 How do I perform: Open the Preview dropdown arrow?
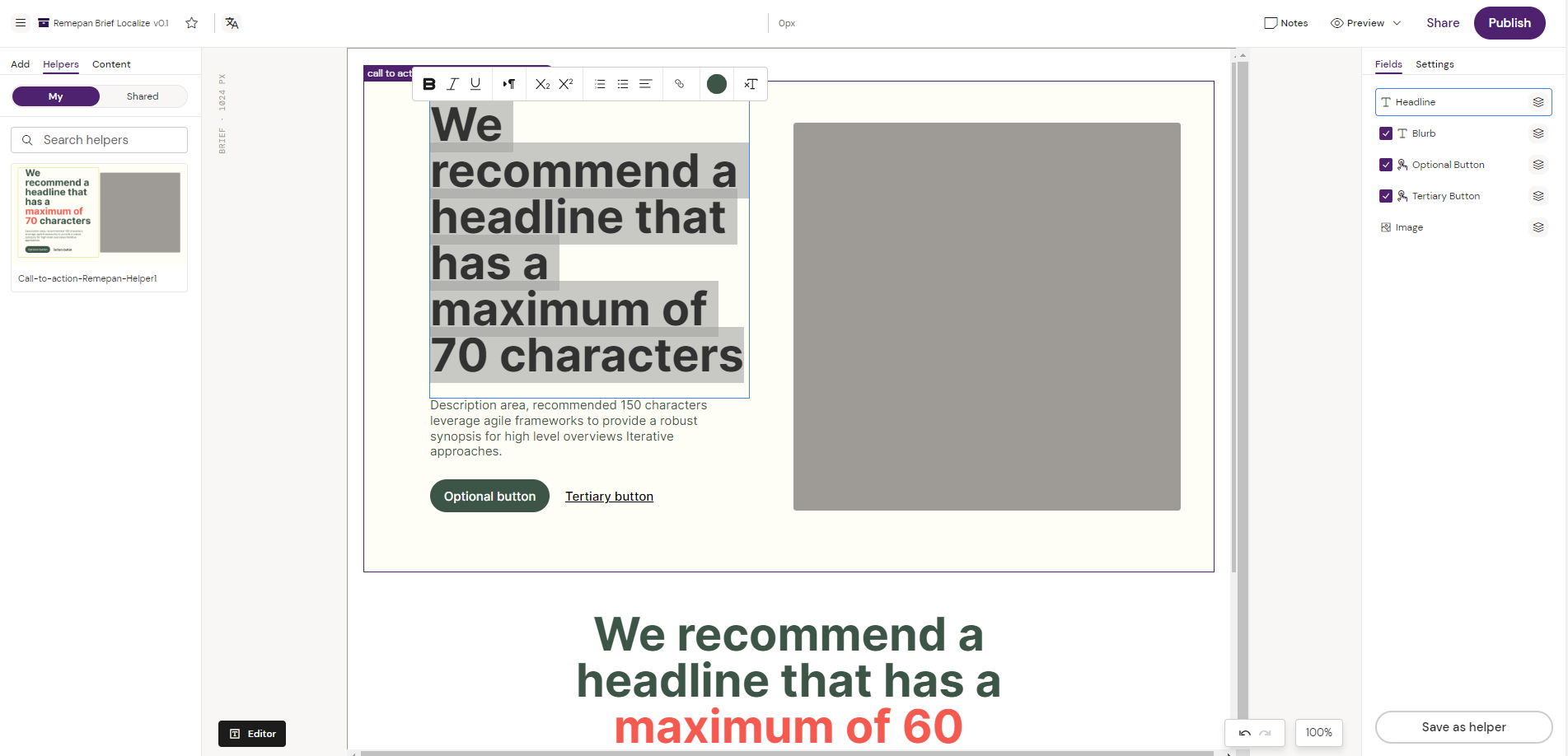tap(1397, 23)
